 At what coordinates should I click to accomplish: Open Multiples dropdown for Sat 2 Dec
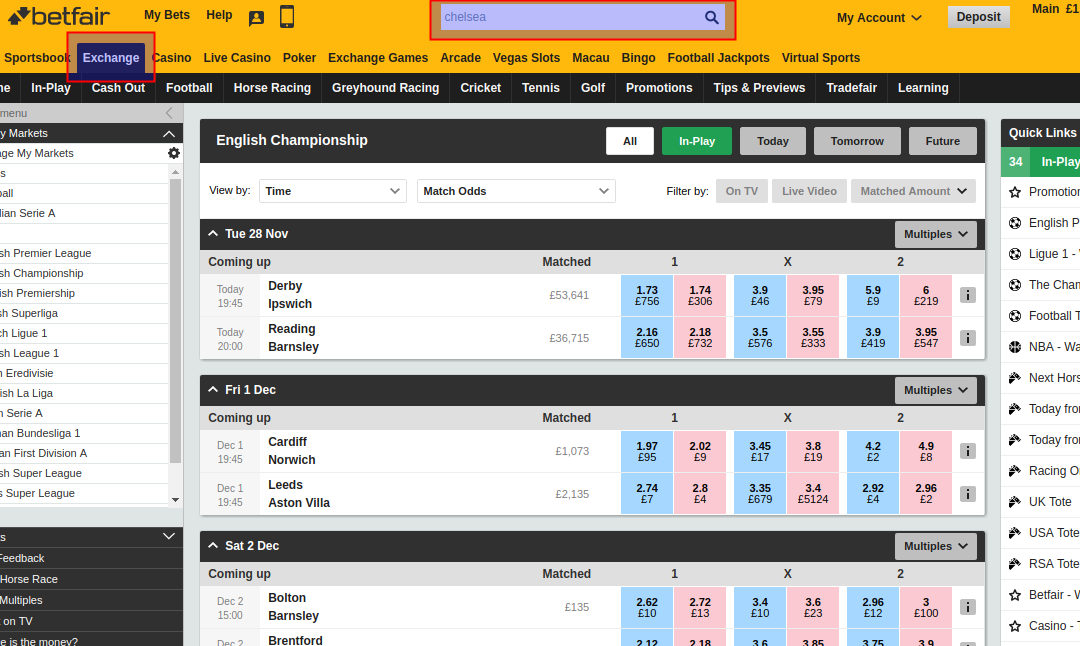click(x=935, y=546)
